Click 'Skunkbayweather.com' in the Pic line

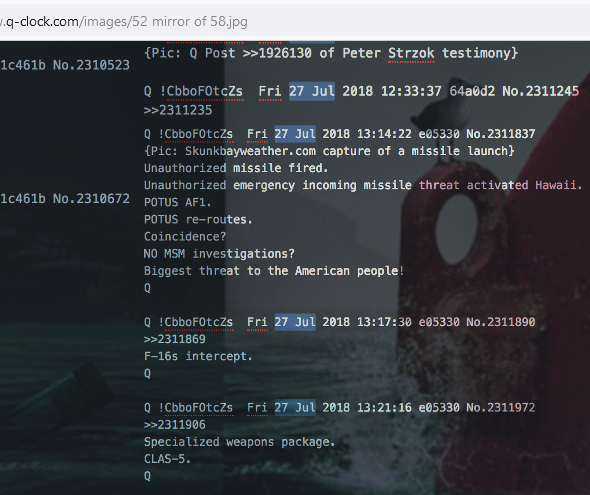point(250,151)
